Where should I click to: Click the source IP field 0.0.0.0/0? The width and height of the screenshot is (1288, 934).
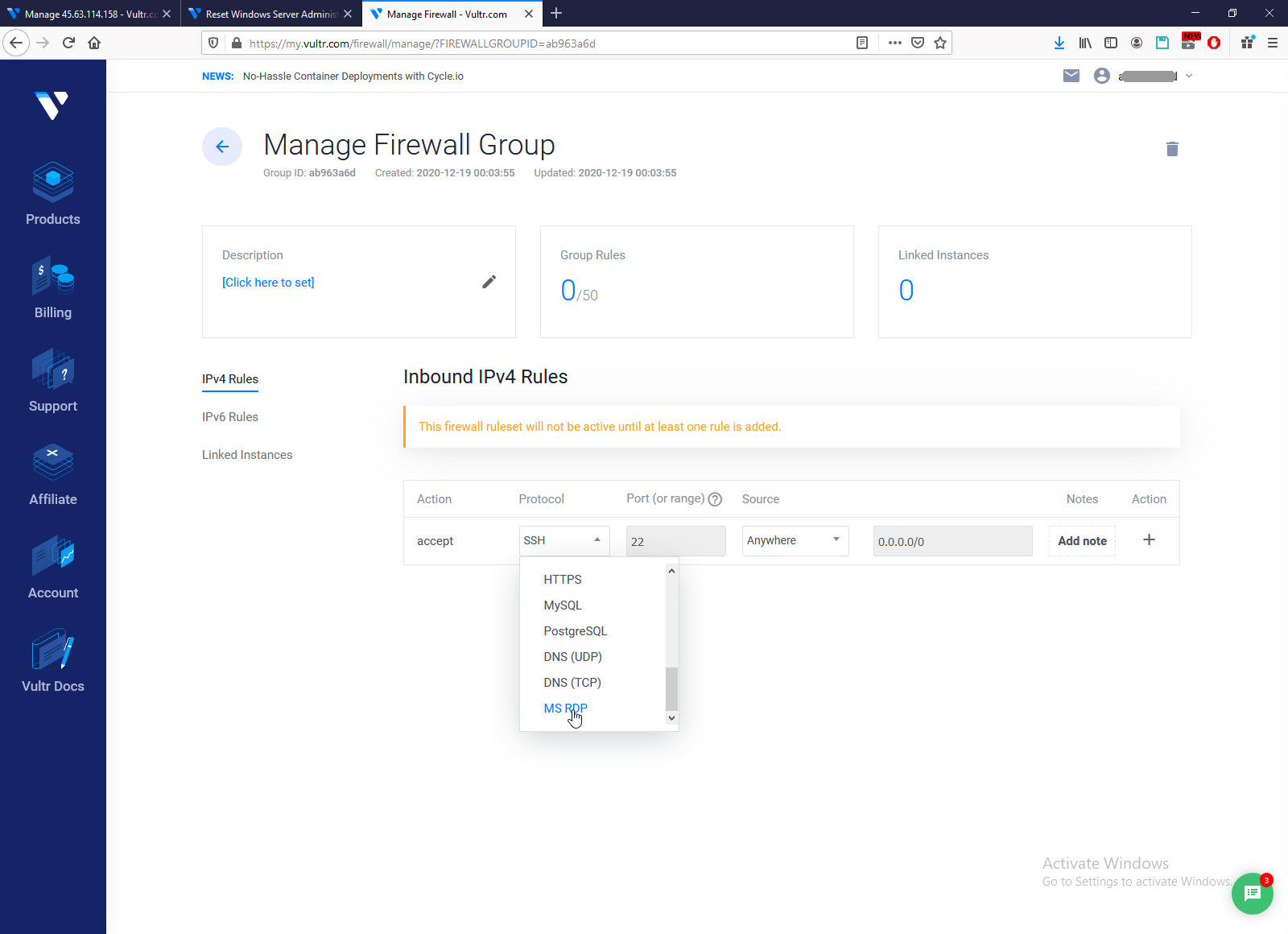[x=953, y=541]
